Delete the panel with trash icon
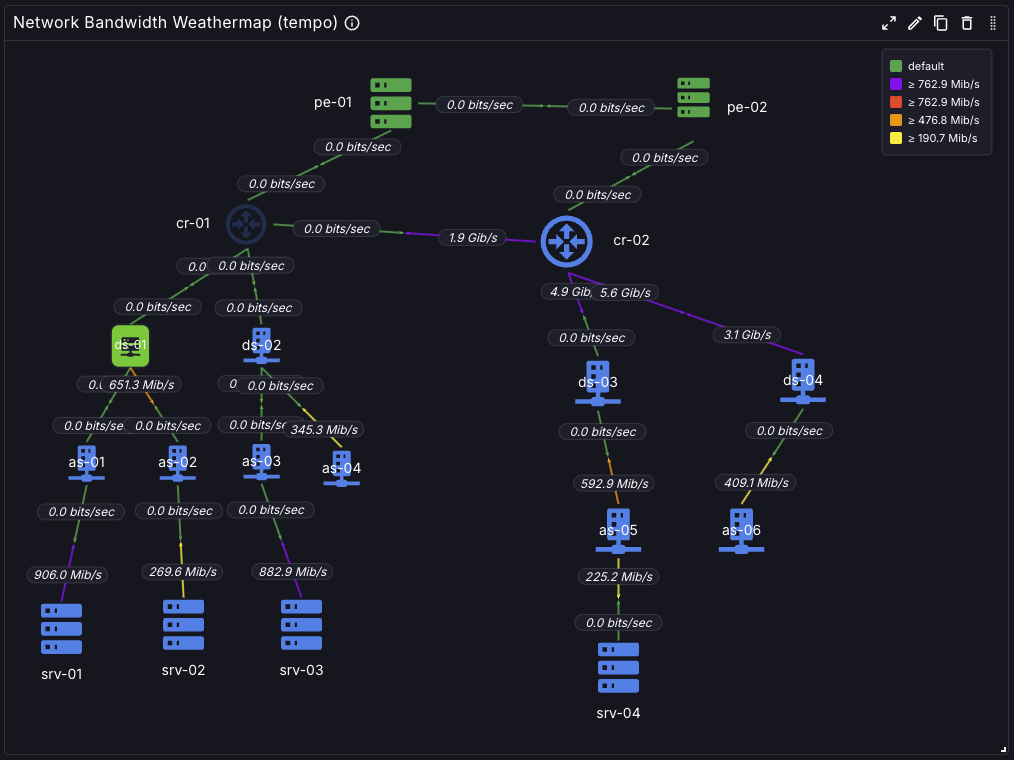The height and width of the screenshot is (760, 1014). [x=967, y=23]
